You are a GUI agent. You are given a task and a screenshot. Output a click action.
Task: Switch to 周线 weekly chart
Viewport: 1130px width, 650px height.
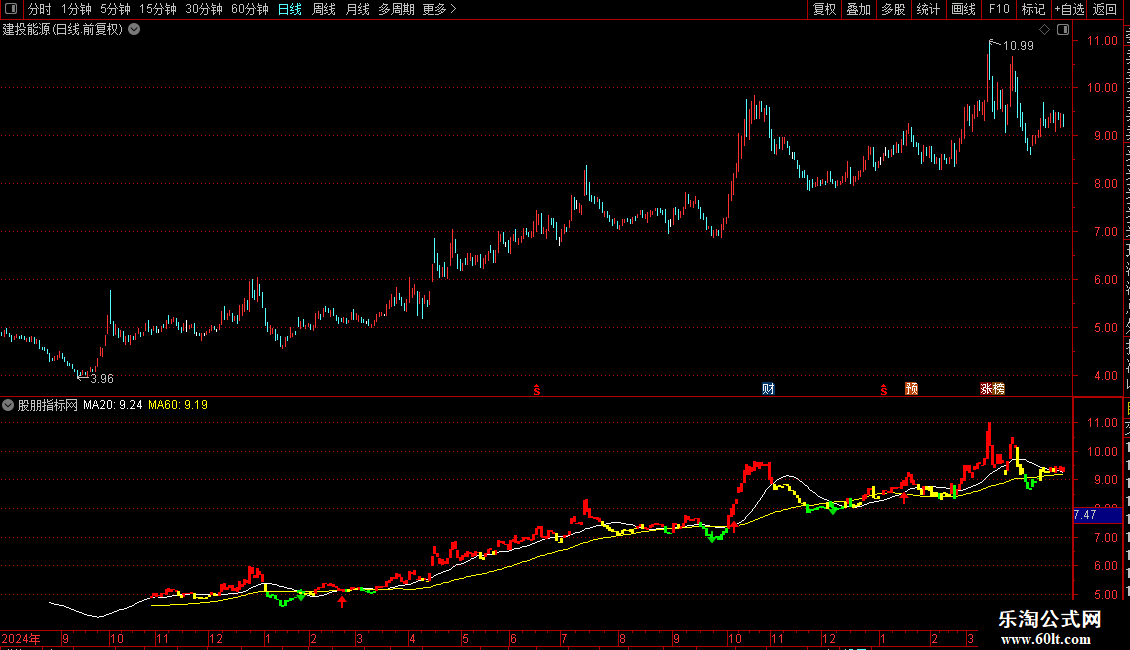[x=324, y=9]
